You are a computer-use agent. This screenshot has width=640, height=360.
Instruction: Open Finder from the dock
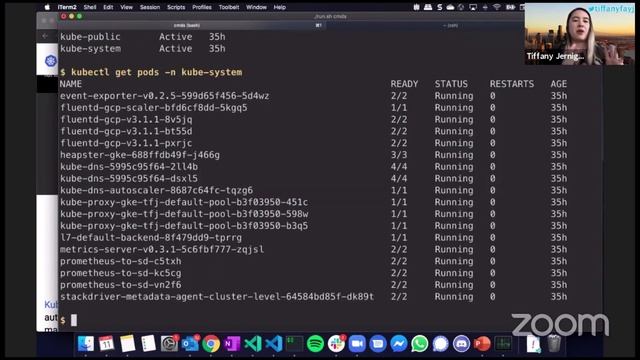tap(86, 344)
